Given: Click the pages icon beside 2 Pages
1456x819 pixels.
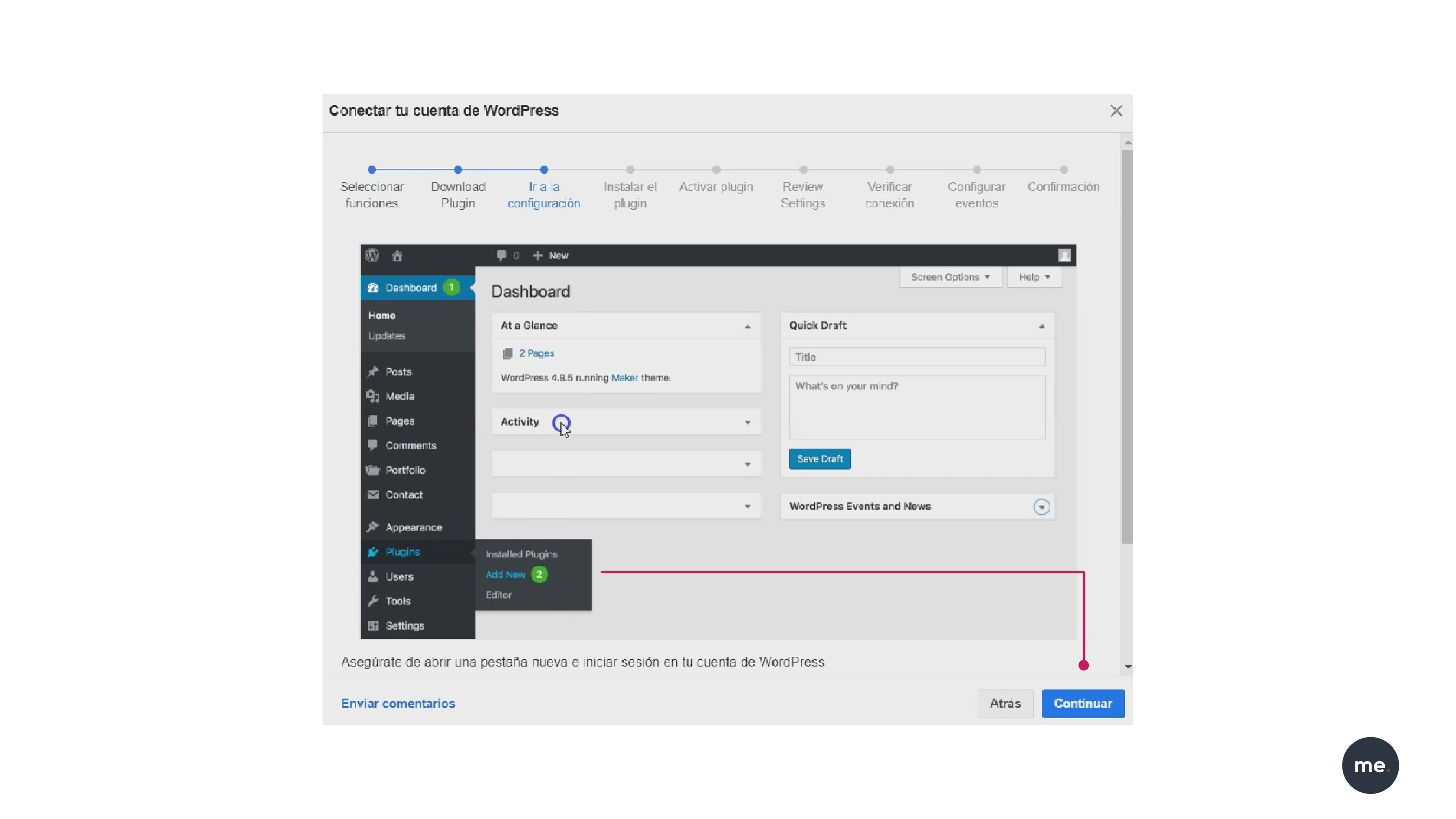Looking at the screenshot, I should (x=508, y=353).
